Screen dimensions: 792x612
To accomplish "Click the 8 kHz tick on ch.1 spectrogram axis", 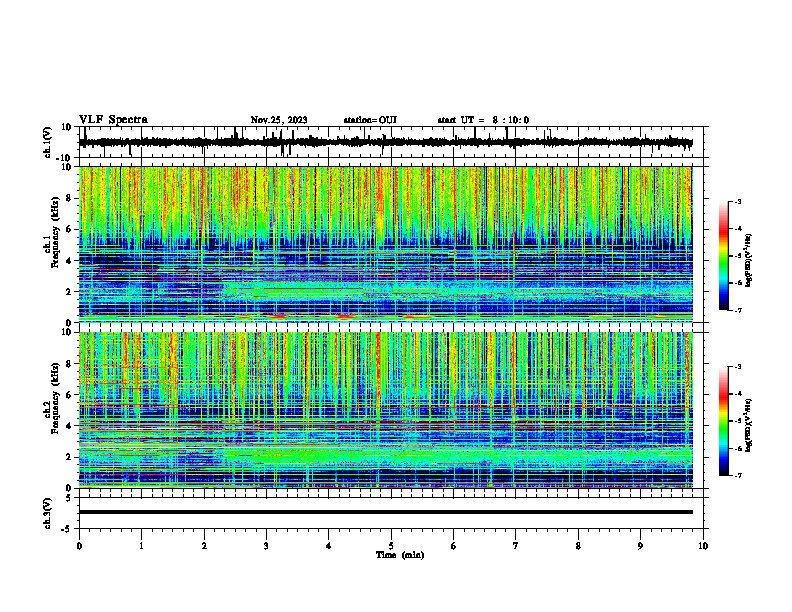I will pos(69,198).
